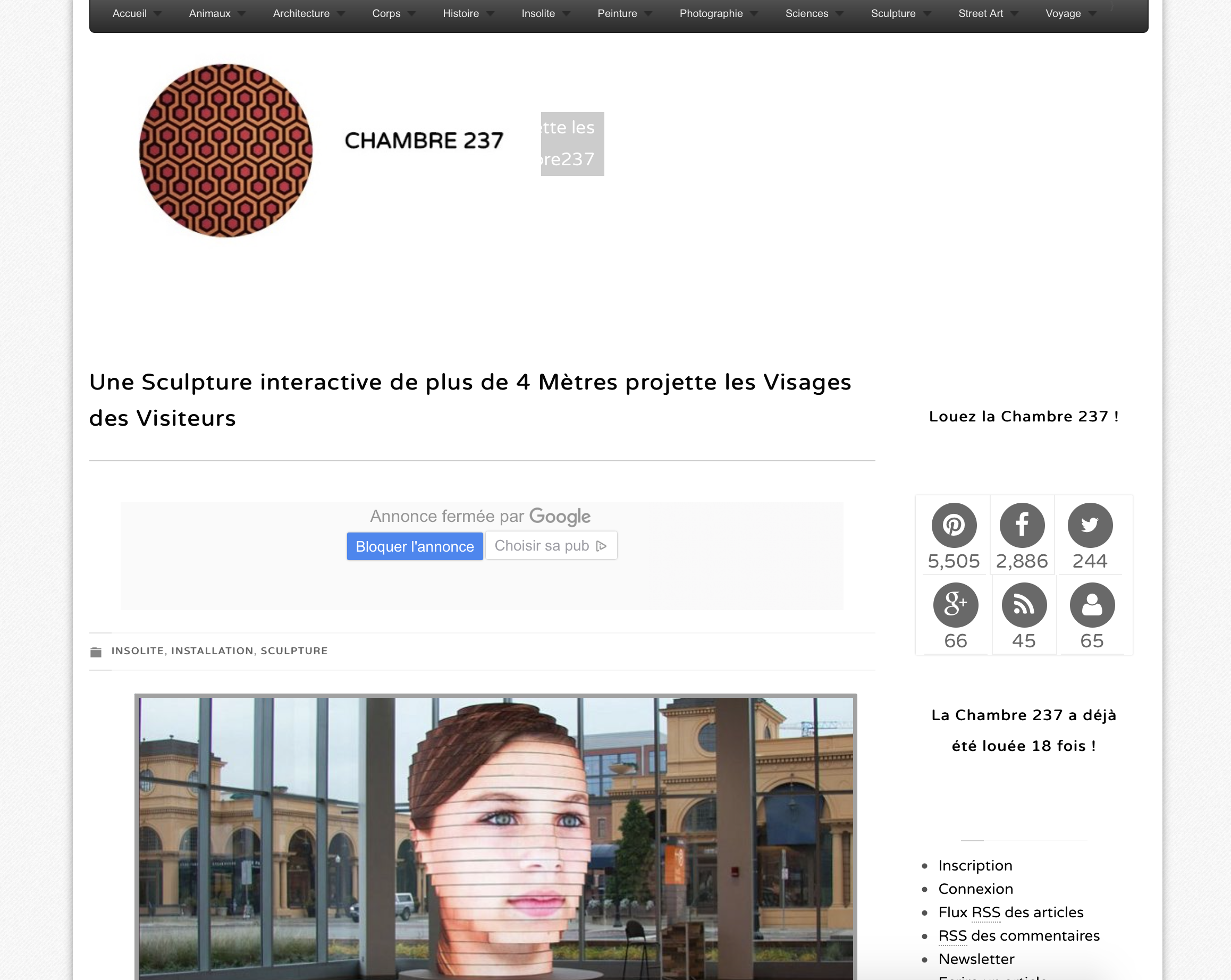Click the Choisir sa pub button
The image size is (1231, 980).
pos(551,546)
